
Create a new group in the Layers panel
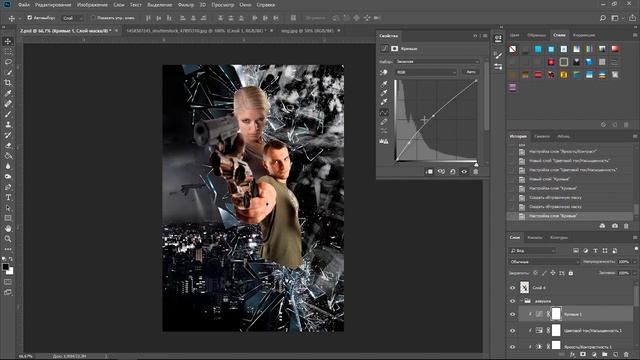[x=604, y=355]
